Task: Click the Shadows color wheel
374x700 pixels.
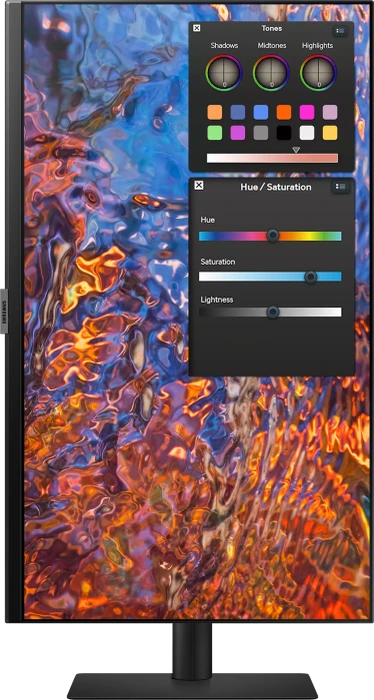Action: [x=224, y=73]
